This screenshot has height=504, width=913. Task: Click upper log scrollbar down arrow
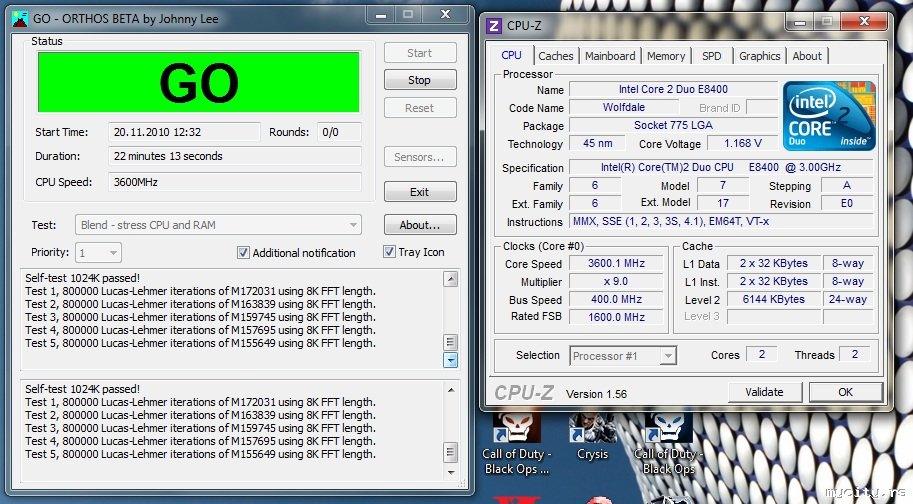coord(450,361)
